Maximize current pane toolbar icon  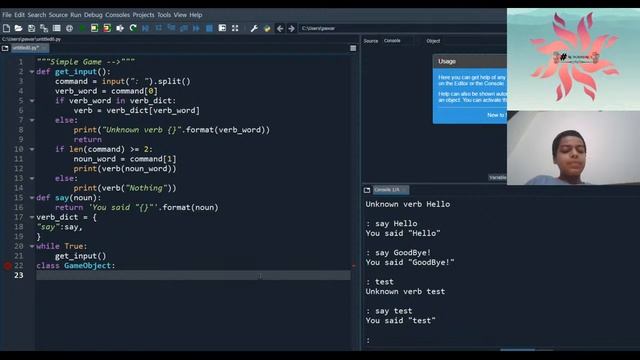coord(222,28)
